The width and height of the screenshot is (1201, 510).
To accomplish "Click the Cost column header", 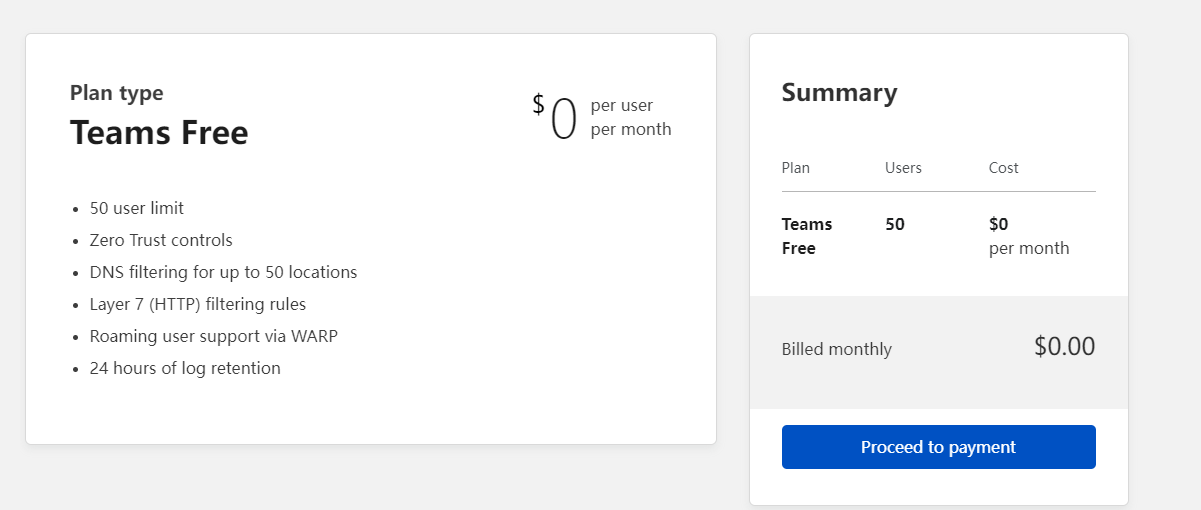I will pyautogui.click(x=1003, y=168).
